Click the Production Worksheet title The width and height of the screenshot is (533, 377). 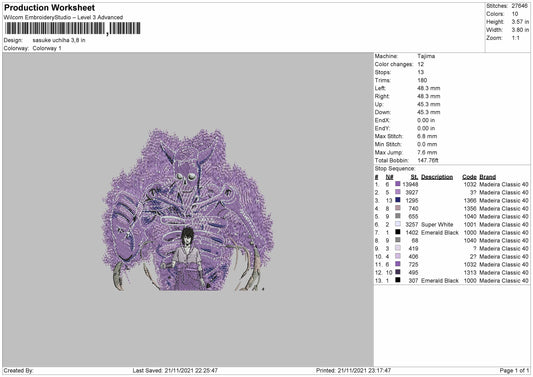[x=49, y=7]
